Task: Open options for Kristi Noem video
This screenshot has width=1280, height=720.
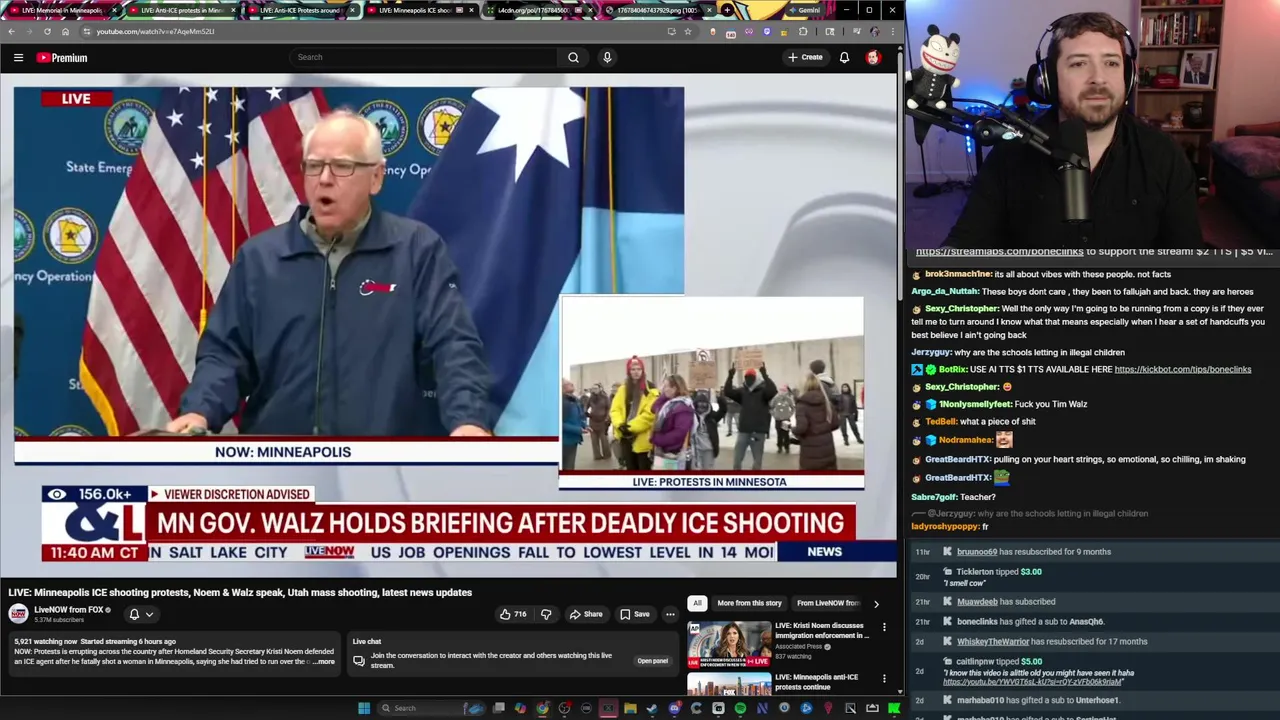Action: 884,627
